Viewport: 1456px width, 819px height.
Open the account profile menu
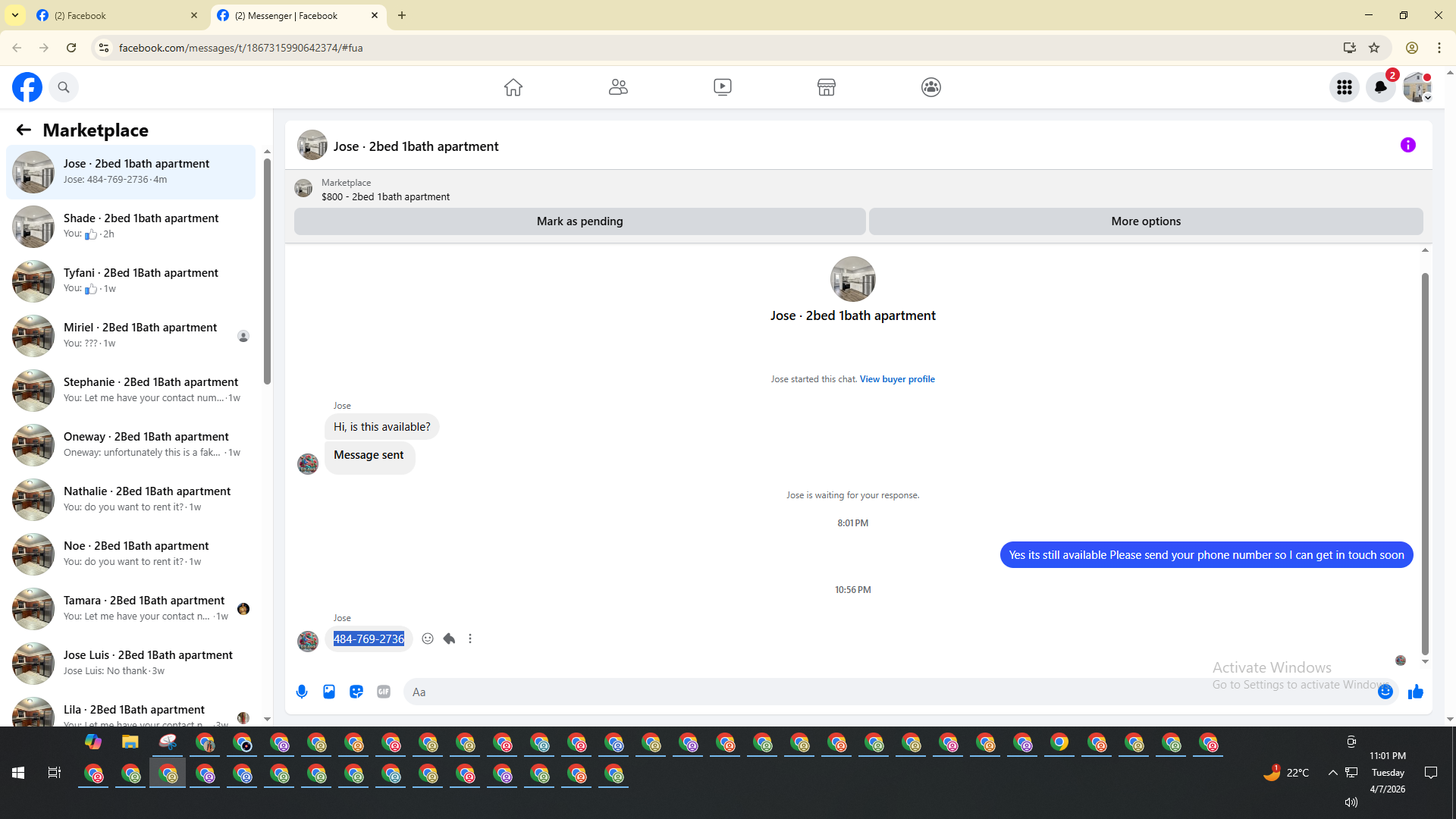pyautogui.click(x=1417, y=87)
